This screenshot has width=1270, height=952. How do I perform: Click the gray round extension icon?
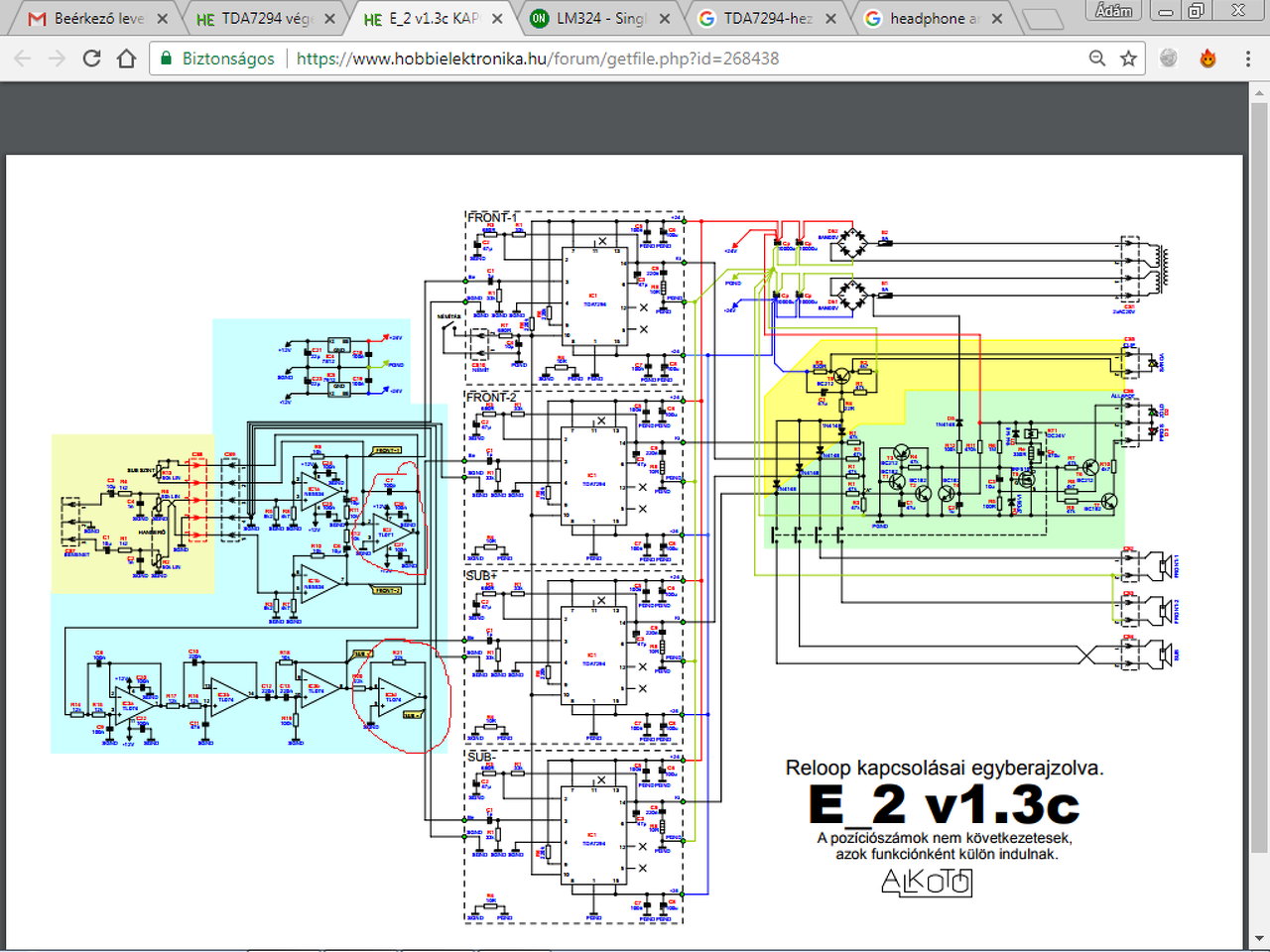(x=1169, y=59)
